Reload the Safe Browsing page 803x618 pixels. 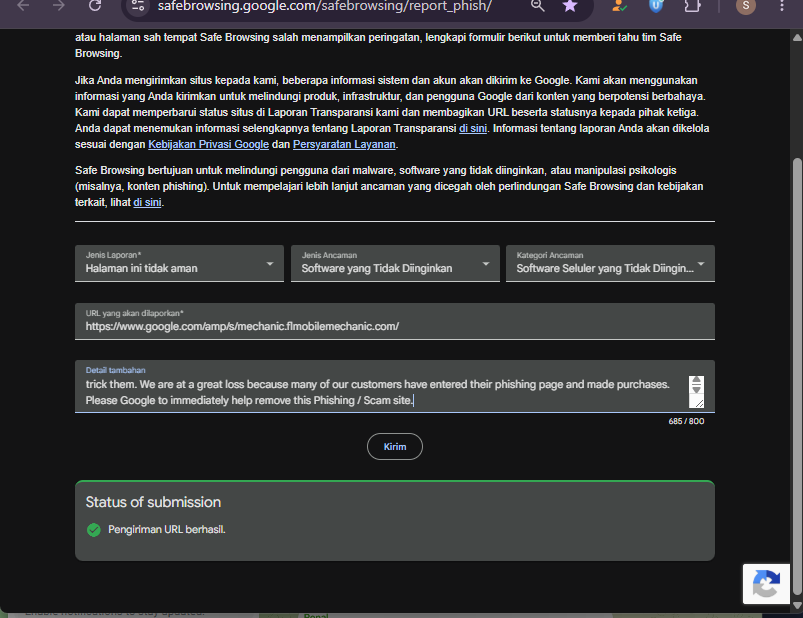[x=95, y=6]
